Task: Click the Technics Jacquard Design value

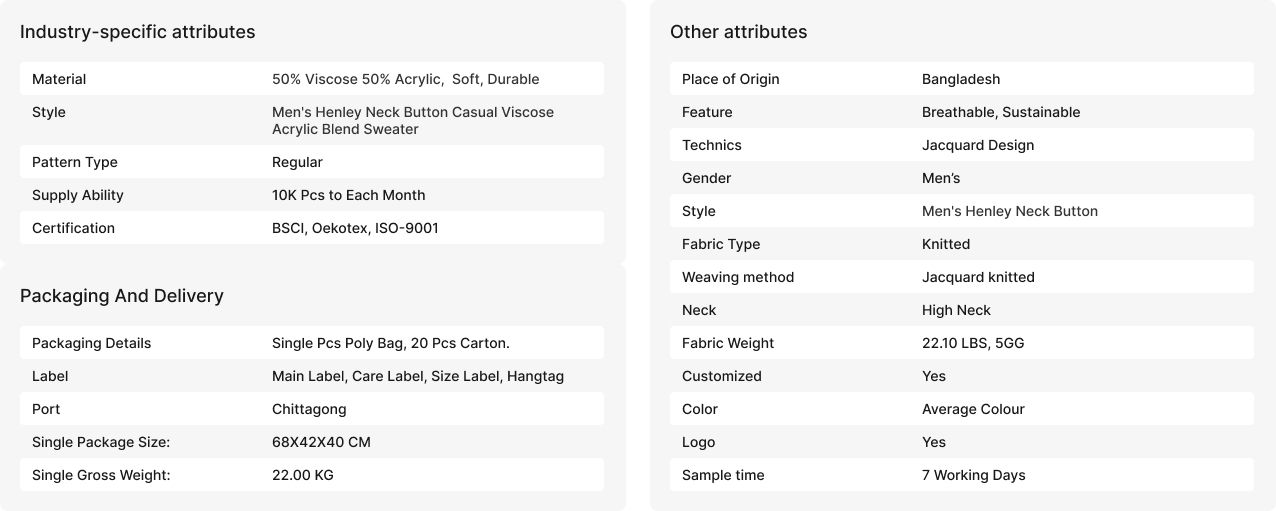Action: coord(978,145)
